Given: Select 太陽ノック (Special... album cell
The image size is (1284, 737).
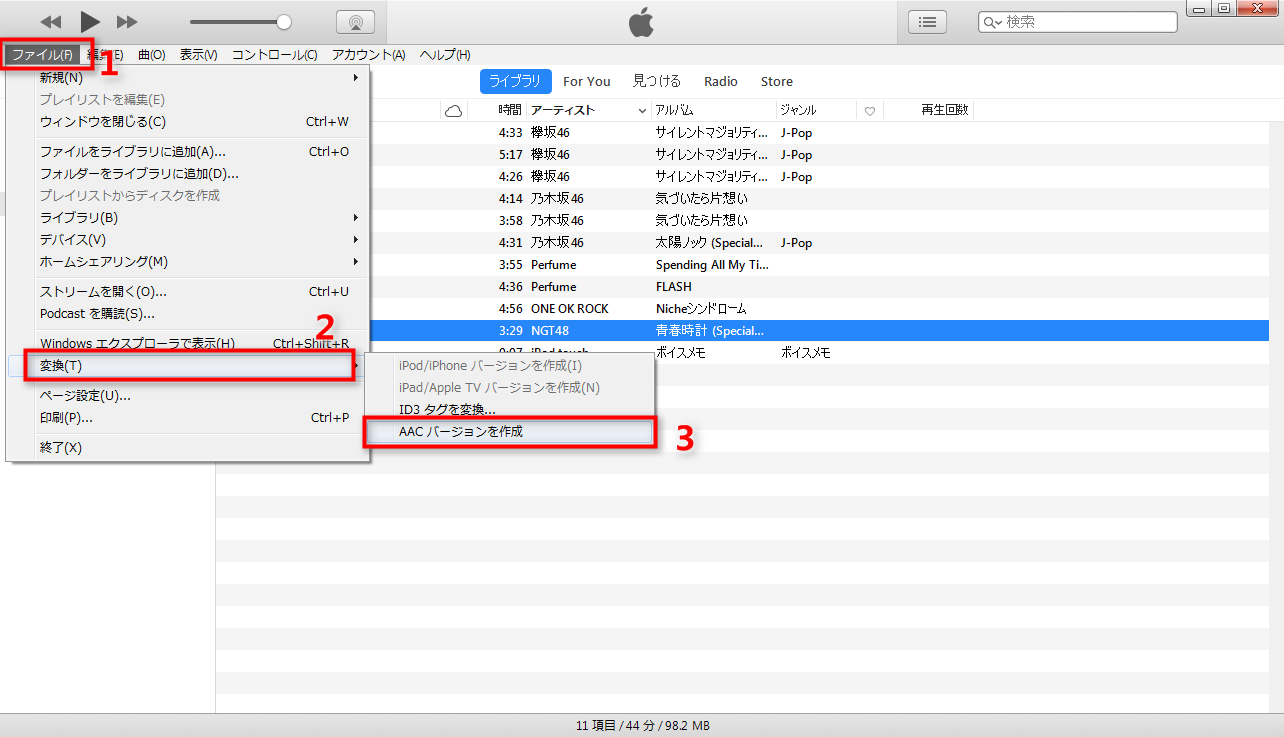Looking at the screenshot, I should (709, 242).
